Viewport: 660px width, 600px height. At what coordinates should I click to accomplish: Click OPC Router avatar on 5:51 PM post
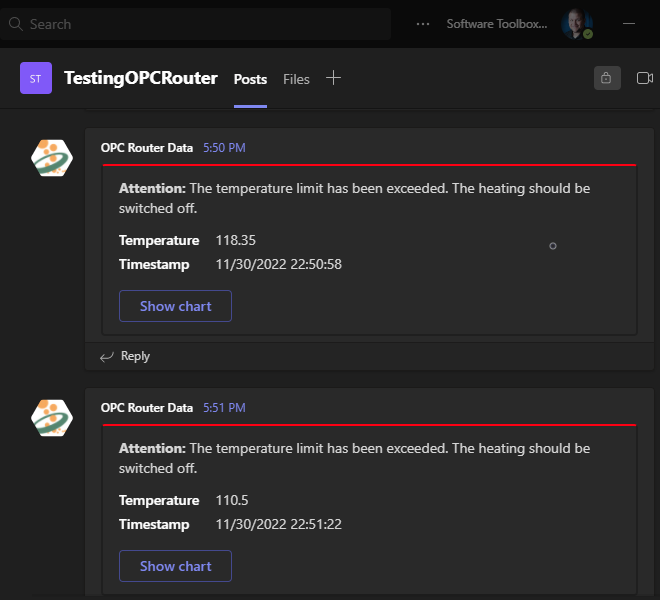52,418
